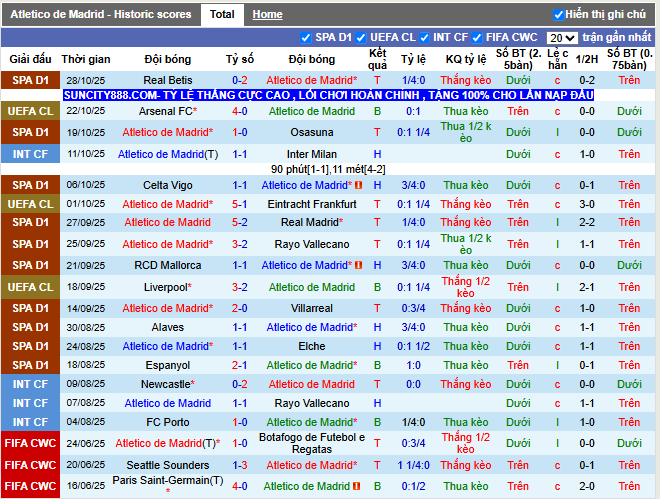Click the 0-2 score against Real Betis
The width and height of the screenshot is (660, 499).
coord(240,80)
